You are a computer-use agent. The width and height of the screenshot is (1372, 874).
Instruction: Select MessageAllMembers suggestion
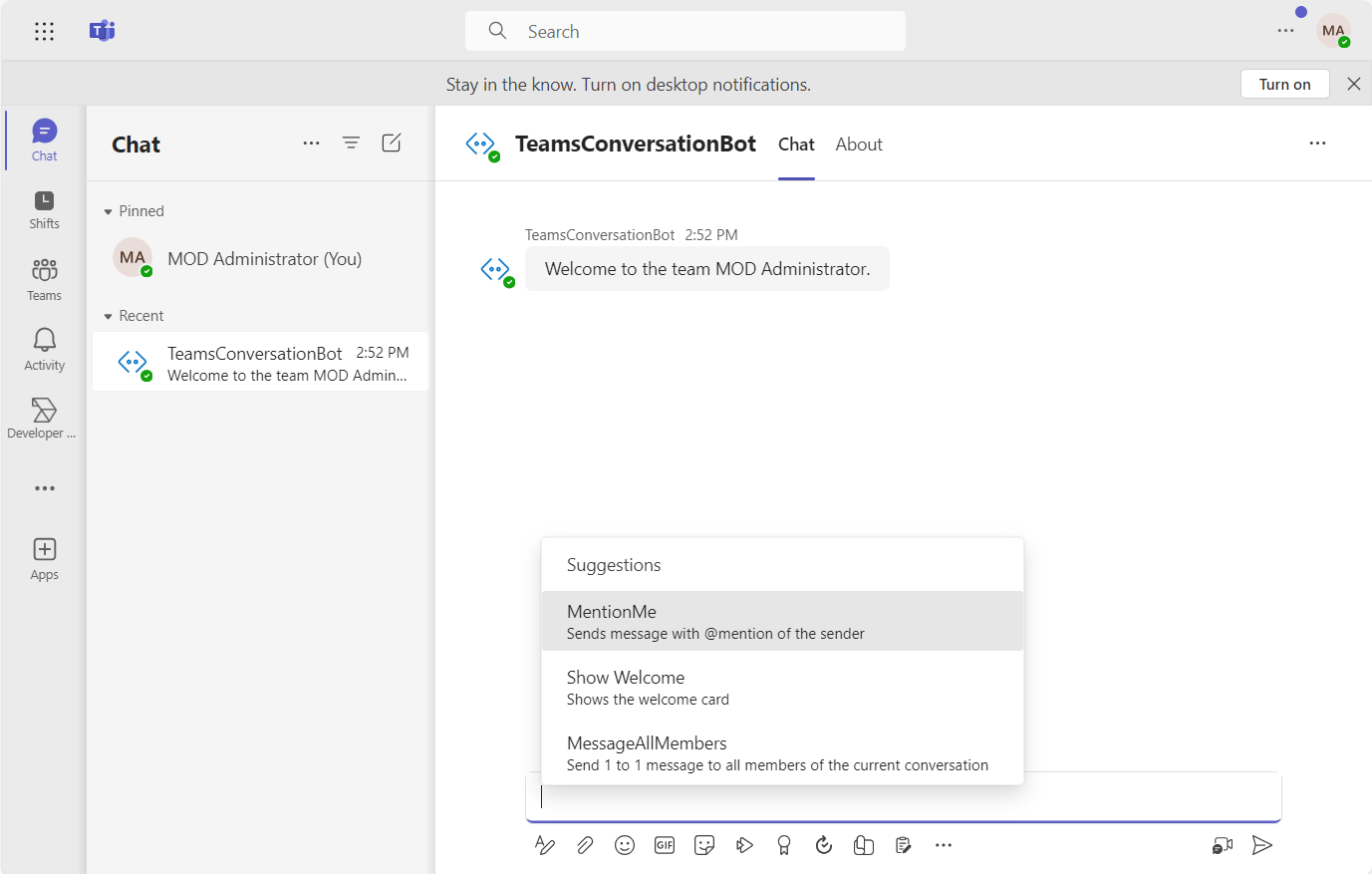click(782, 752)
